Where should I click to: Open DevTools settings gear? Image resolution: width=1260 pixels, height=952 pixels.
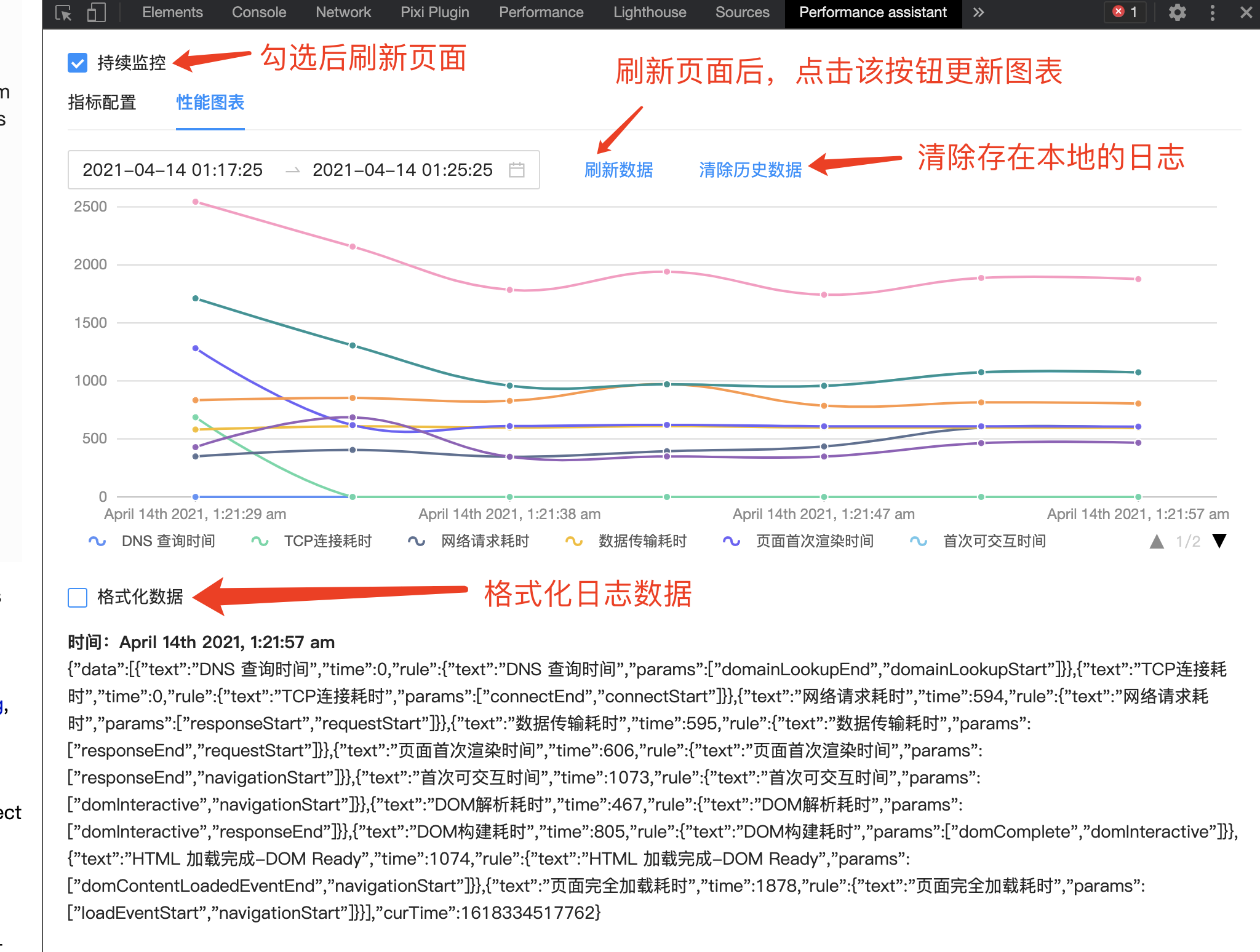[x=1177, y=13]
